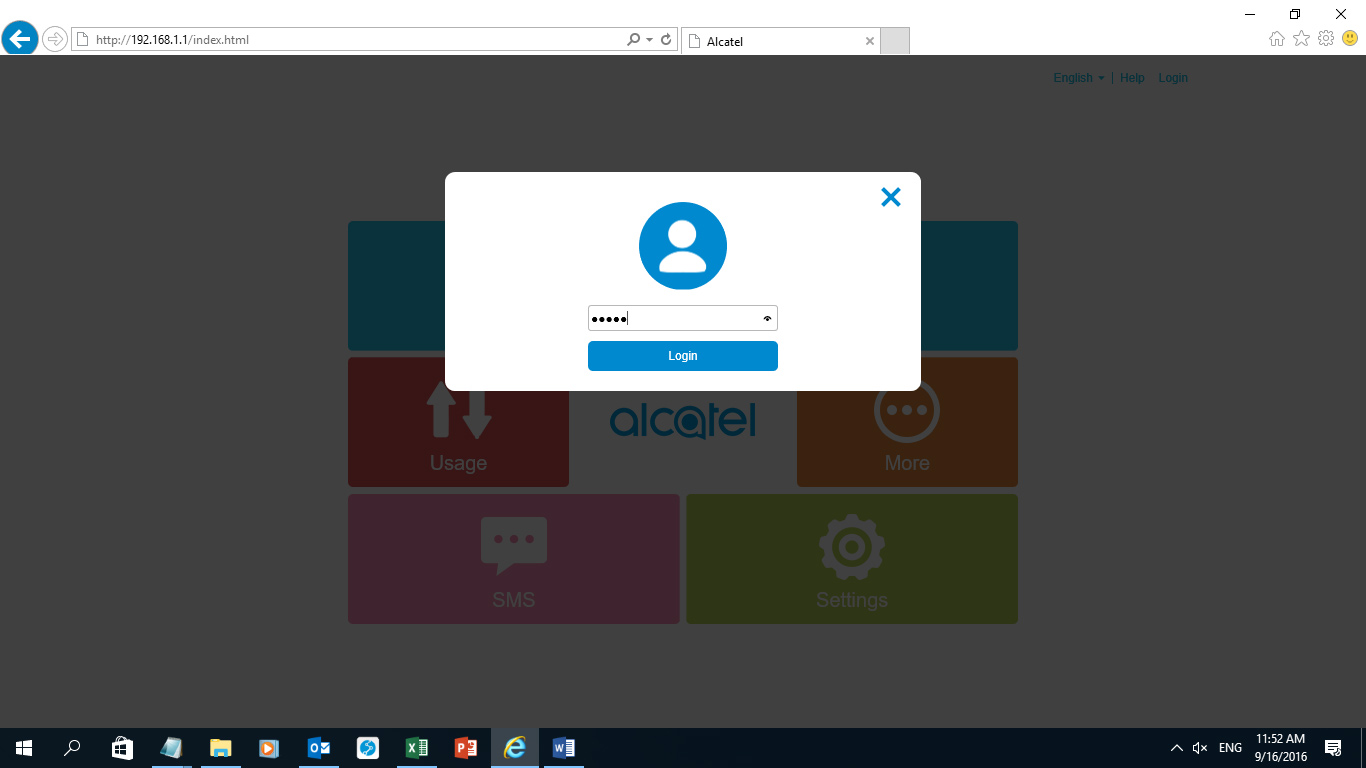Expand the address bar autocomplete arrow

pos(650,40)
